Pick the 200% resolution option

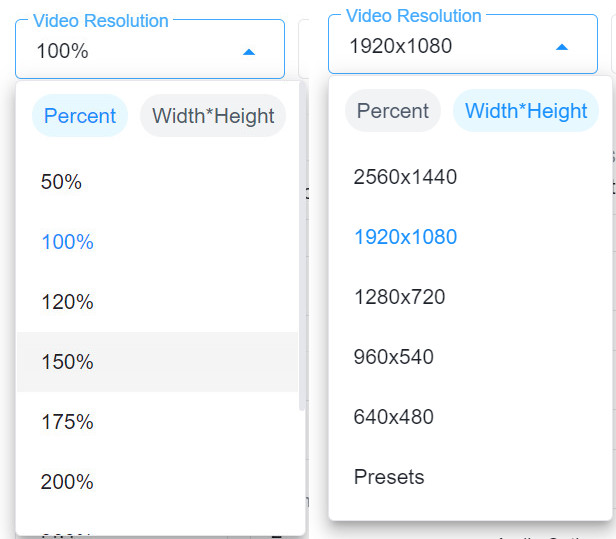[x=67, y=482]
